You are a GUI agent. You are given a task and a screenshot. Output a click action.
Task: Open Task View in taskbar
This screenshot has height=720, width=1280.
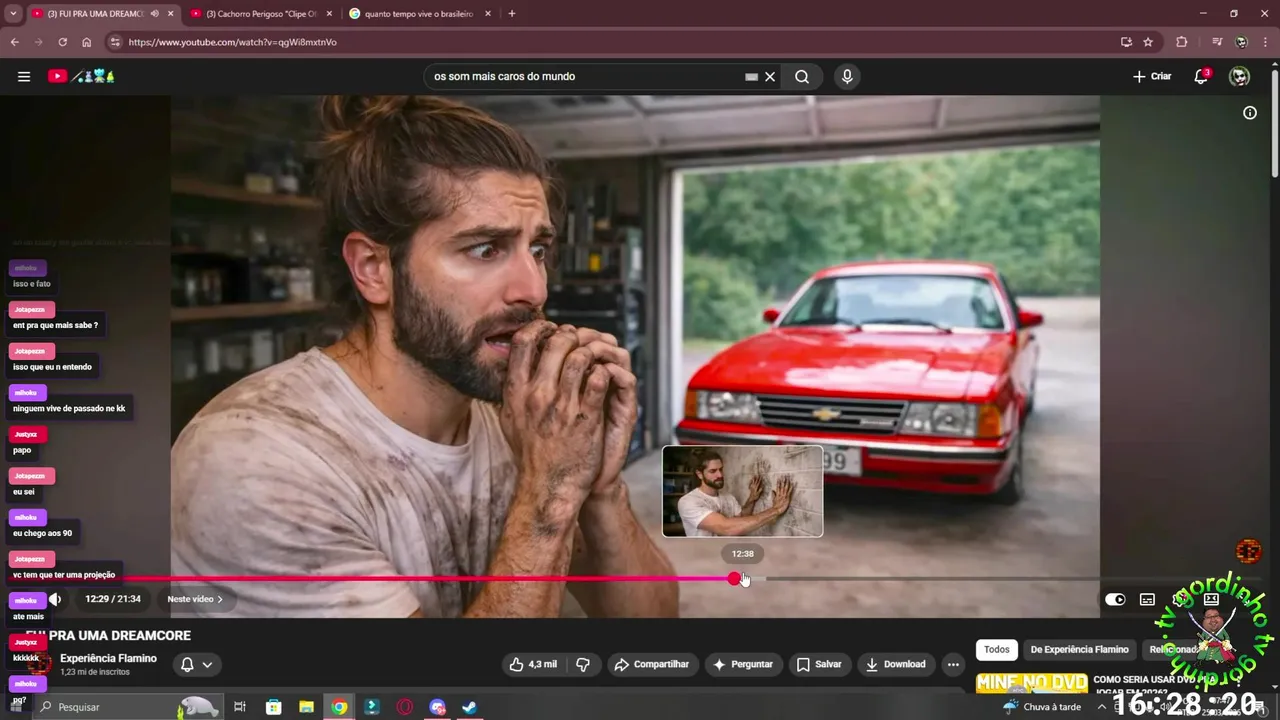click(x=240, y=707)
